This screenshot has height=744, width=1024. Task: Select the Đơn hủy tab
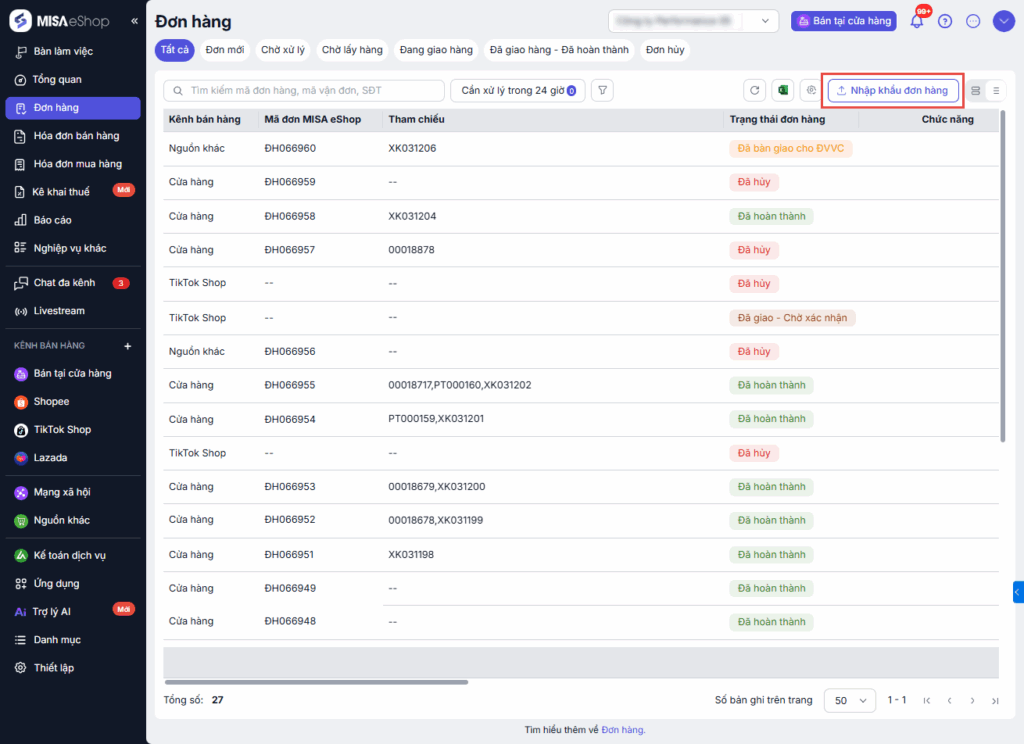click(x=665, y=50)
